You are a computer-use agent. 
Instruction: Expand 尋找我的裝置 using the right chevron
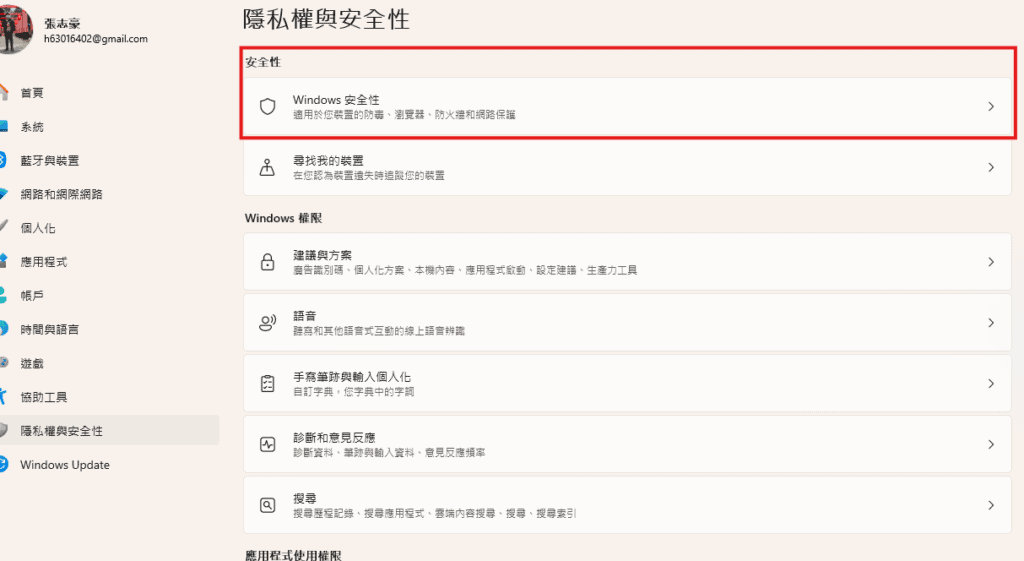tap(991, 167)
